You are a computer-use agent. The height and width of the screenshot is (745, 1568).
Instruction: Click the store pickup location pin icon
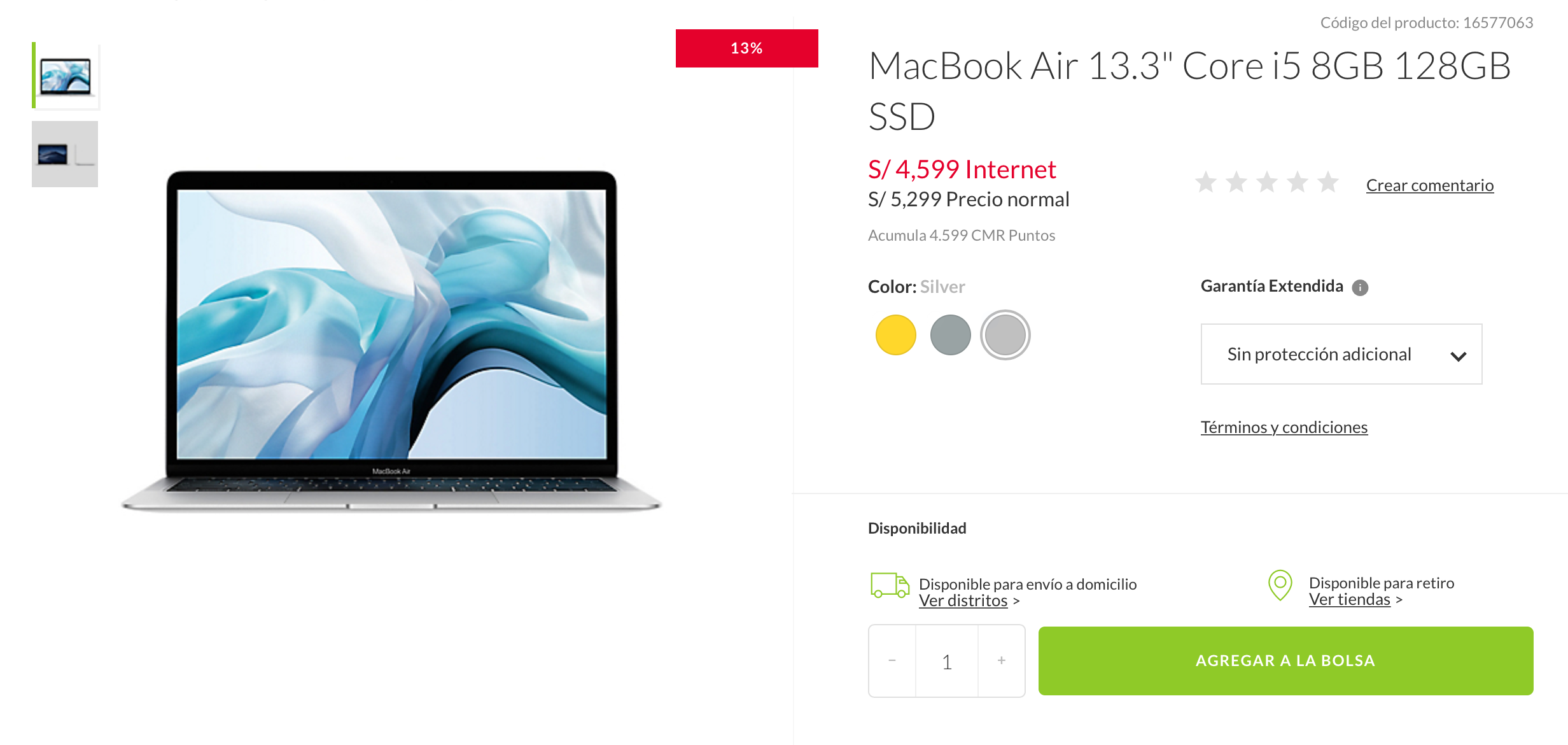pos(1280,585)
